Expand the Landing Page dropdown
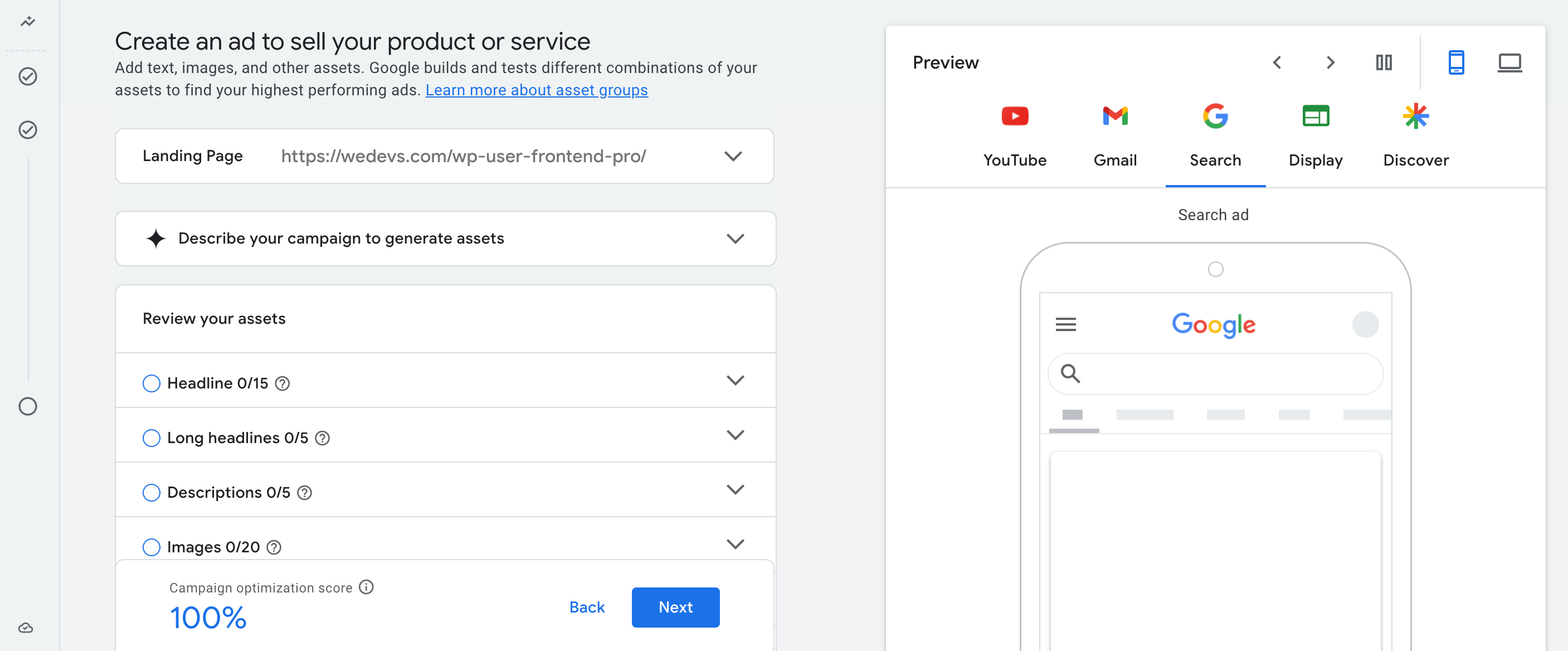The width and height of the screenshot is (1568, 651). [733, 156]
